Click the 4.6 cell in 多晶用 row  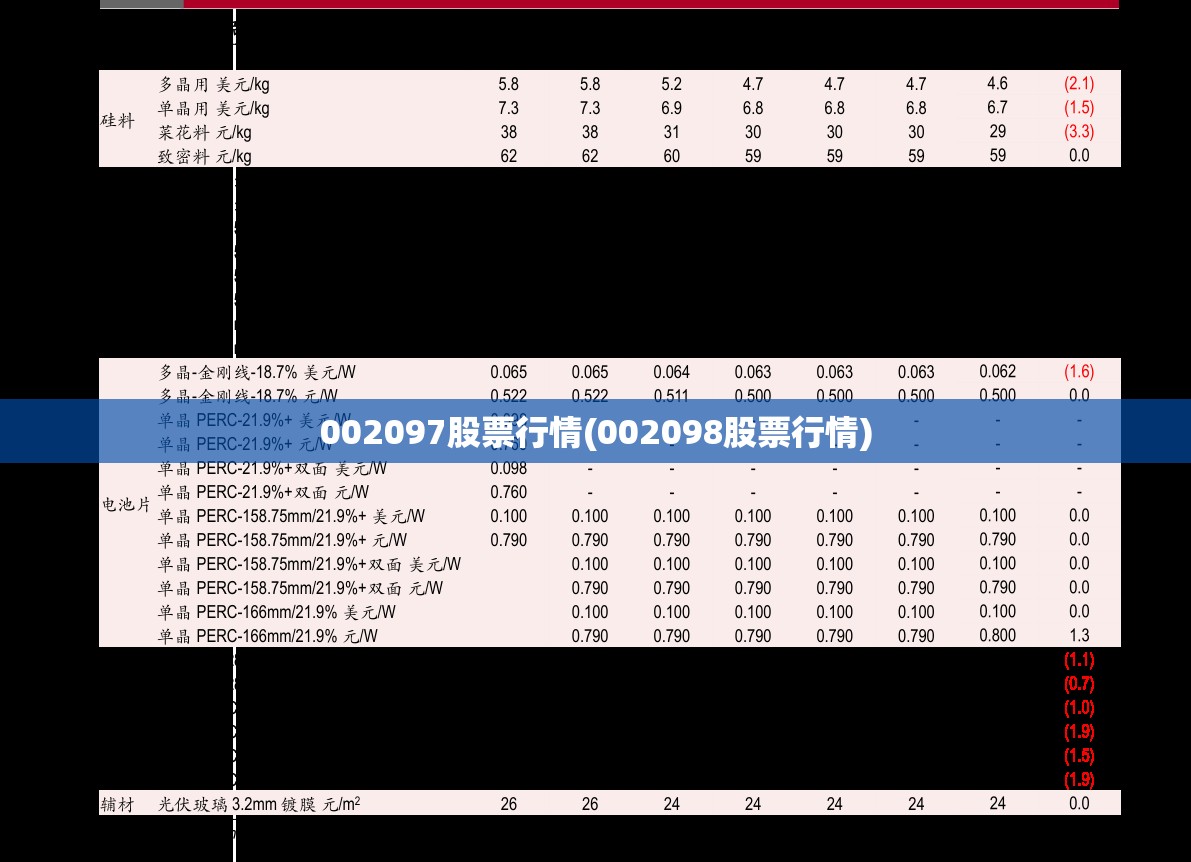pyautogui.click(x=997, y=84)
